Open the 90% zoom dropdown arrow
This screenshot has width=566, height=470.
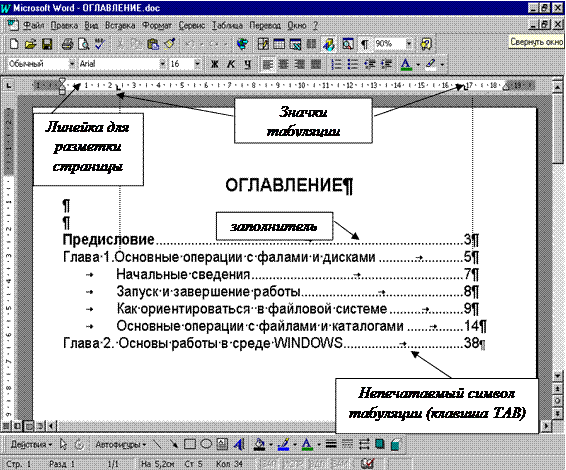[x=409, y=44]
